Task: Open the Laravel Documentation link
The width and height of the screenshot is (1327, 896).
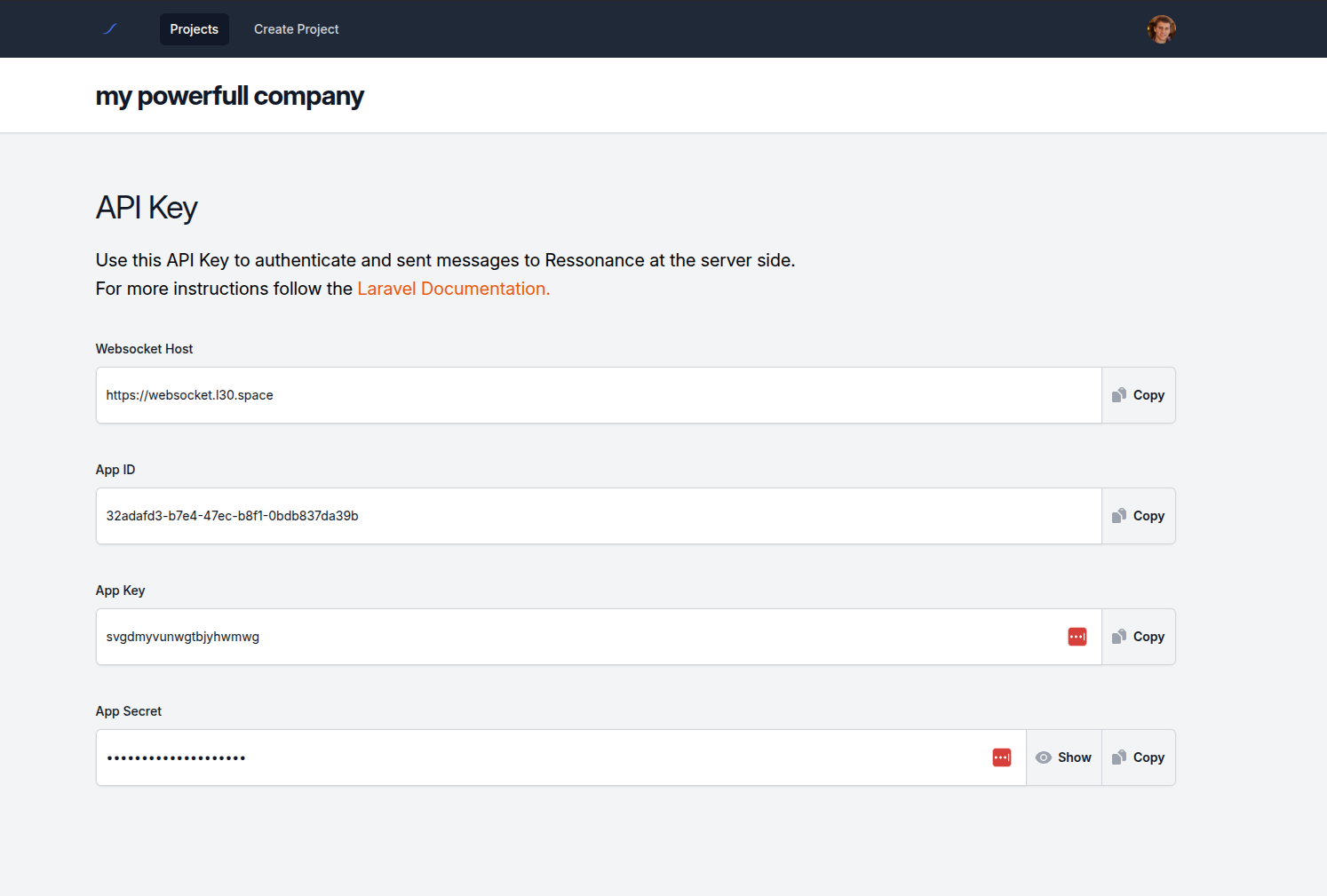Action: pos(453,289)
